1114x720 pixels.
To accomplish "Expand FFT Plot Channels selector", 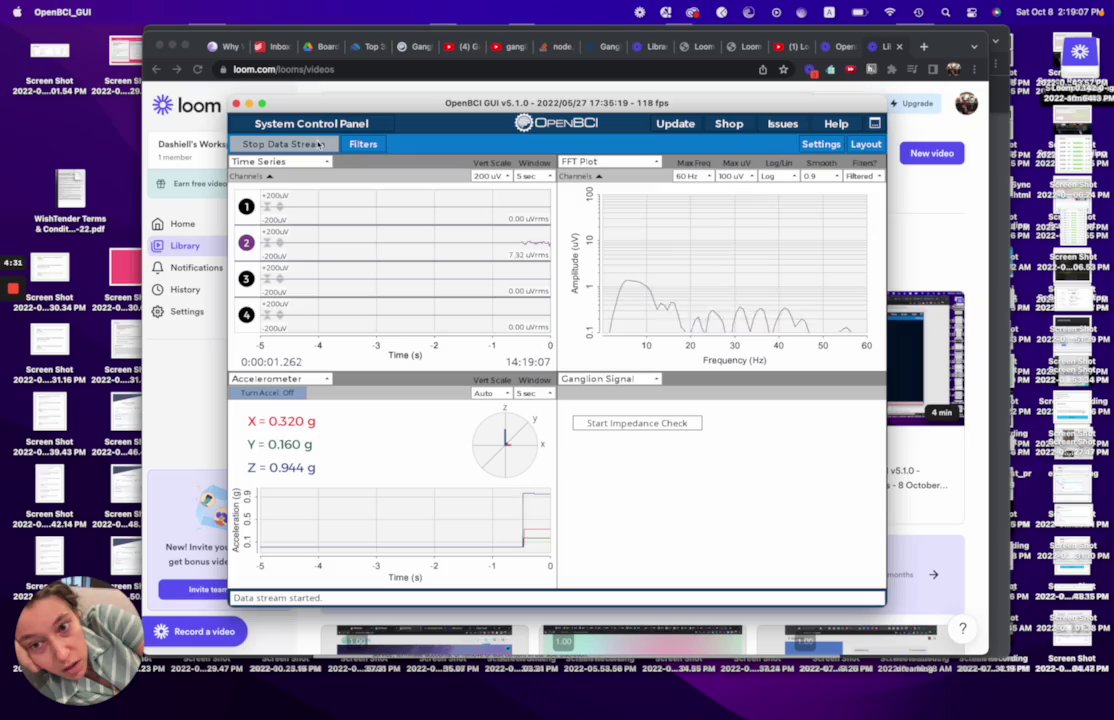I will (x=580, y=176).
